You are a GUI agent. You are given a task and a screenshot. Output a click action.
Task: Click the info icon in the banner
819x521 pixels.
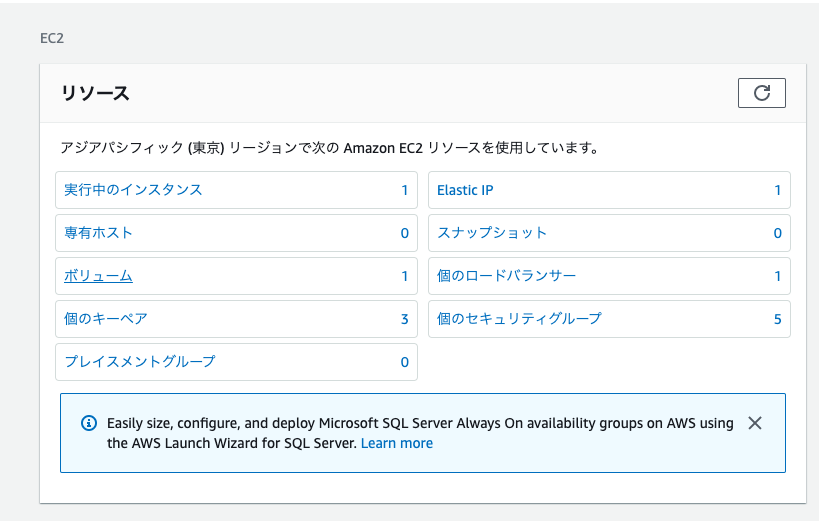(88, 423)
